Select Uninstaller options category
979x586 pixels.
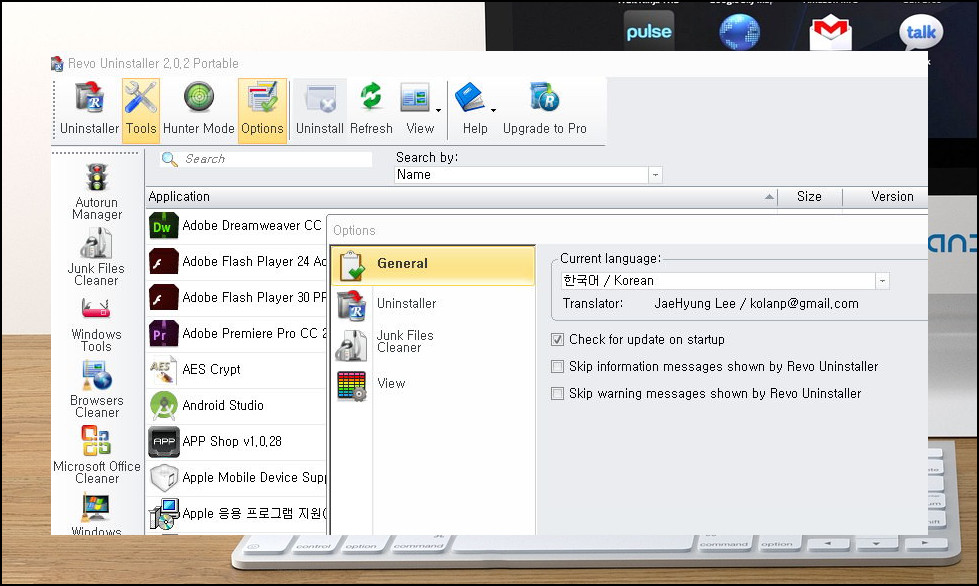click(406, 304)
